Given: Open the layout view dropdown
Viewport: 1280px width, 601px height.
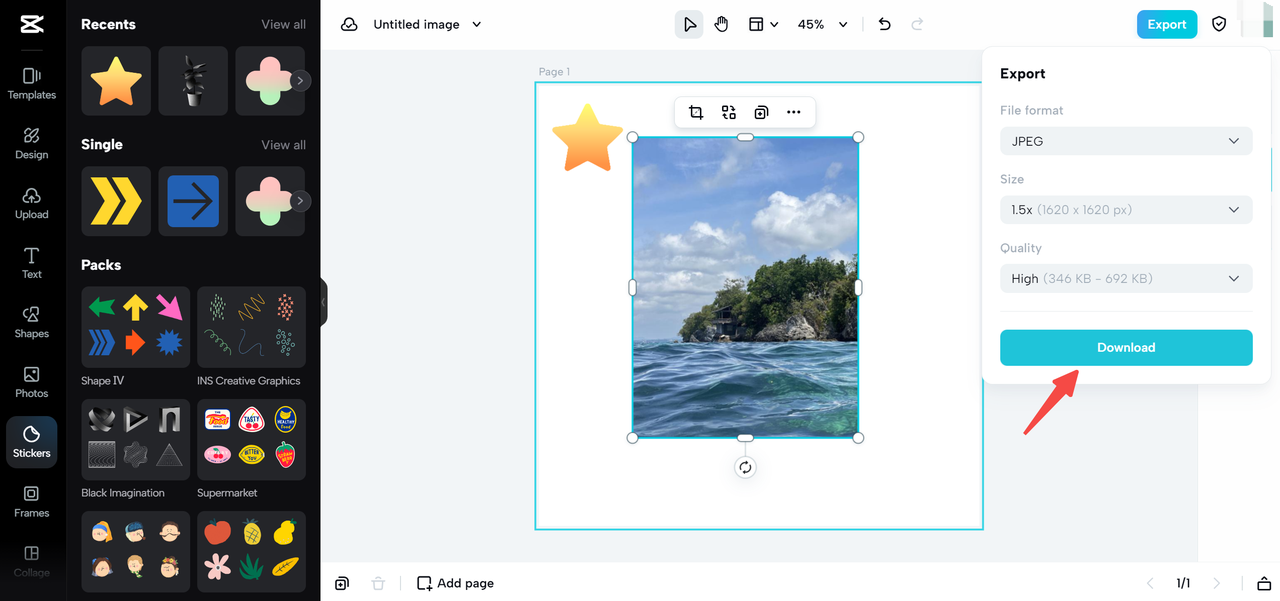Looking at the screenshot, I should [x=763, y=24].
